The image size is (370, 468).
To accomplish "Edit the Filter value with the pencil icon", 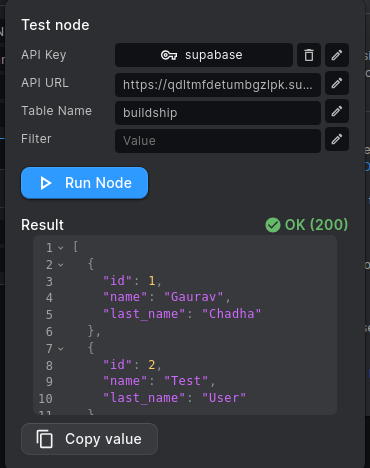I will coord(337,139).
